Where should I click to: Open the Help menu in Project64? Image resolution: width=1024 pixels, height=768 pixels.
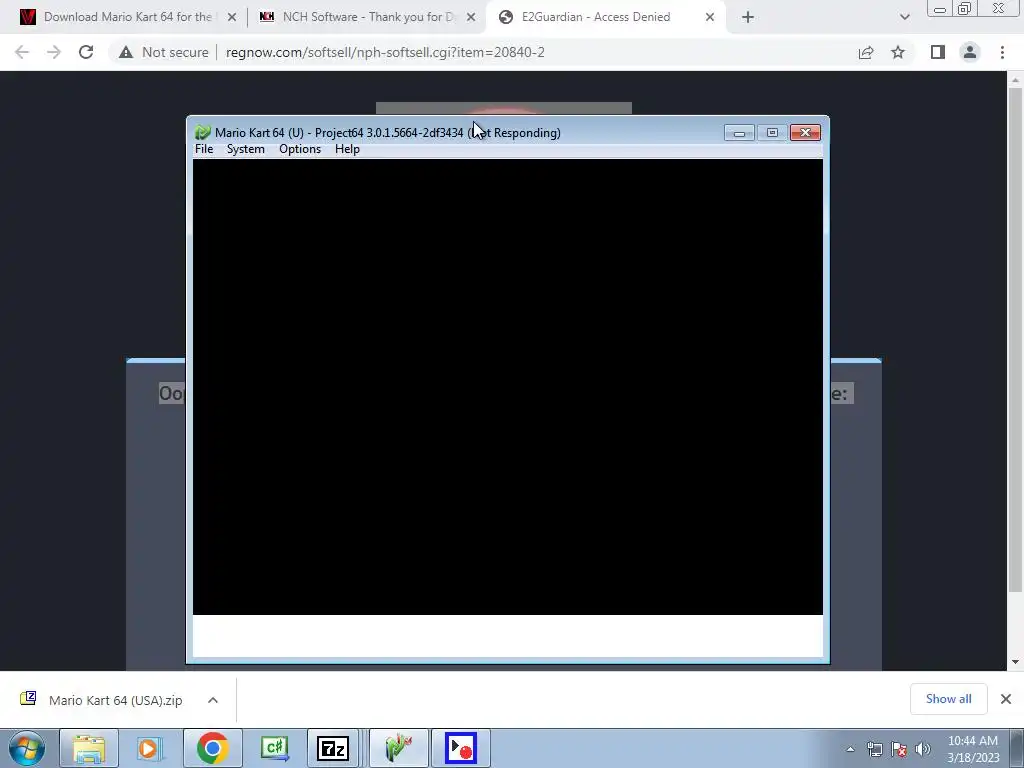point(347,149)
